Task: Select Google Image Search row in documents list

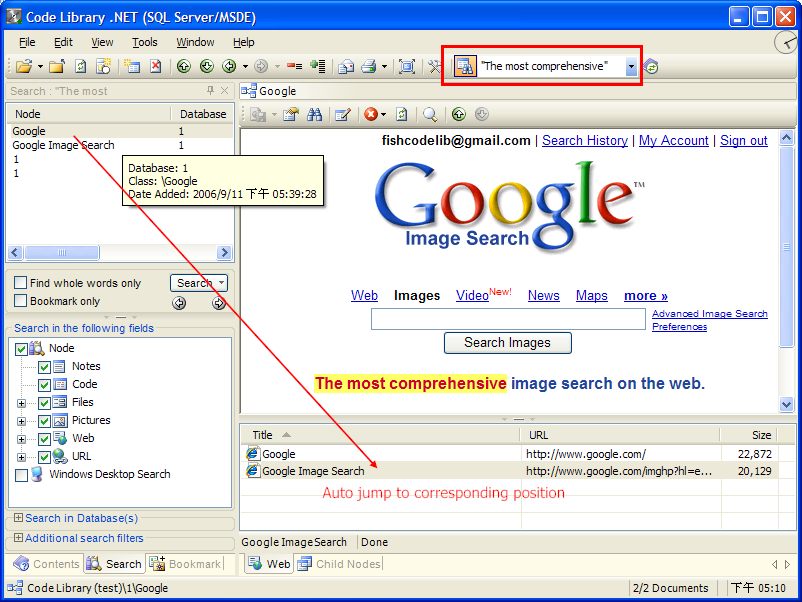Action: [x=509, y=471]
